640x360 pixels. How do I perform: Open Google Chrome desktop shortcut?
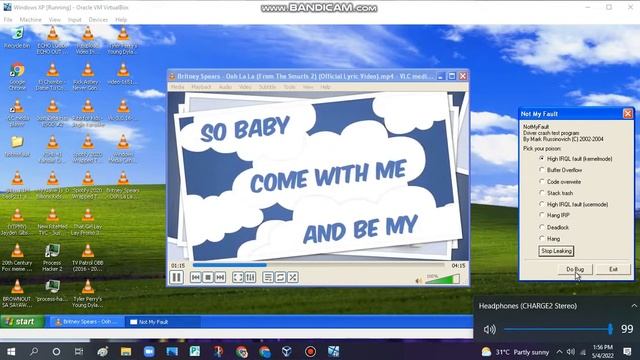(17, 77)
